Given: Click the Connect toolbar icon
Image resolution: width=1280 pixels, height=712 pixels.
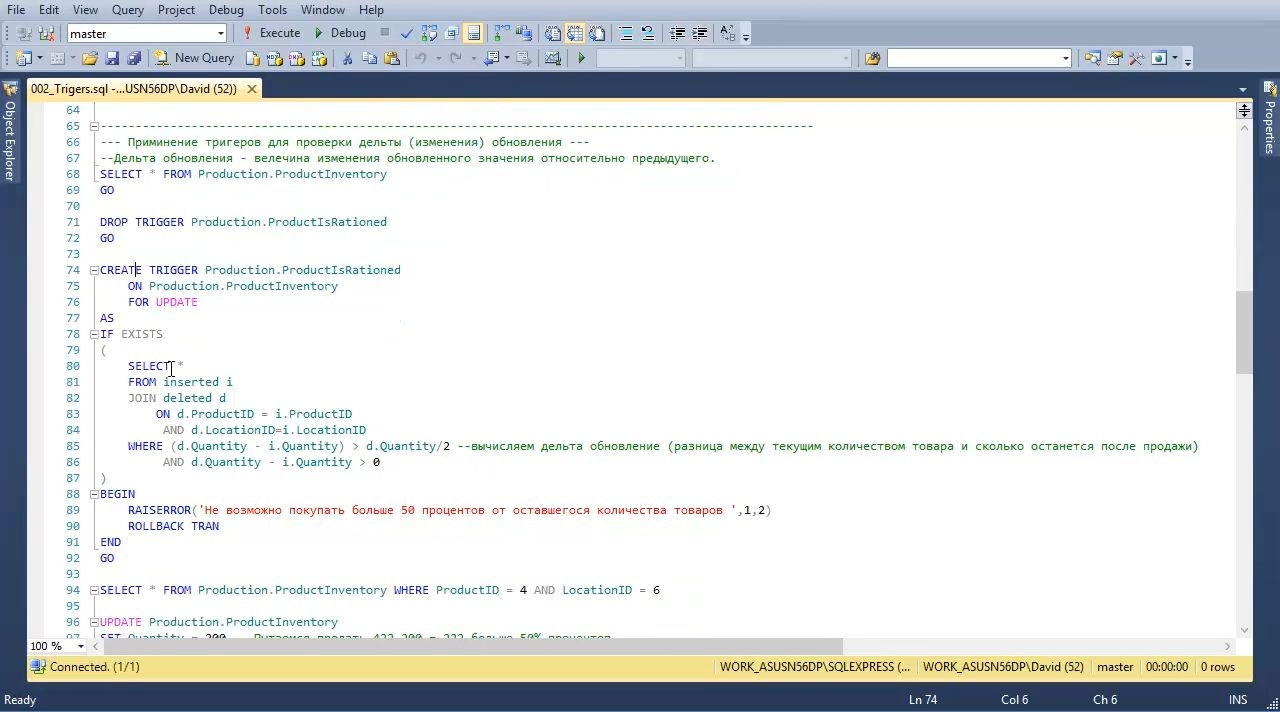Looking at the screenshot, I should click(x=23, y=34).
